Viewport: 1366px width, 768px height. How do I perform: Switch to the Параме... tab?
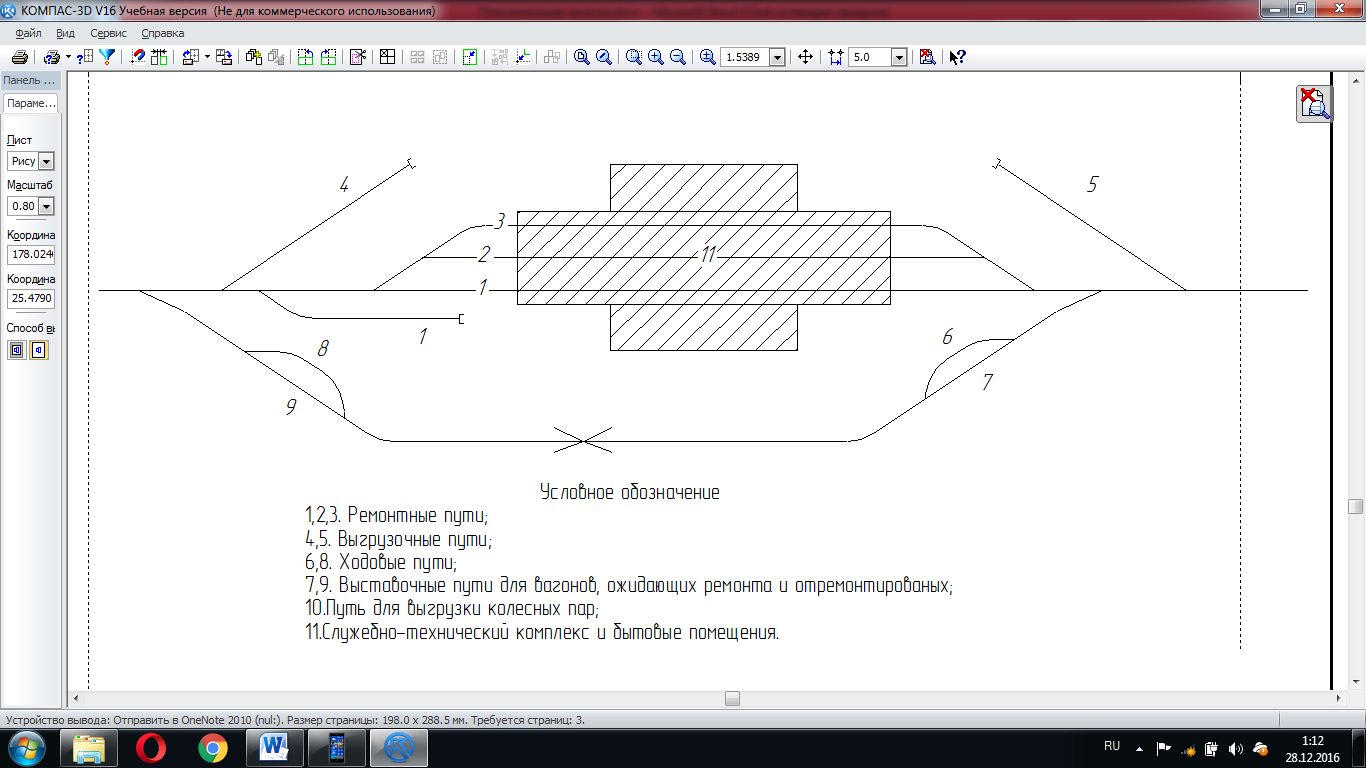tap(31, 103)
